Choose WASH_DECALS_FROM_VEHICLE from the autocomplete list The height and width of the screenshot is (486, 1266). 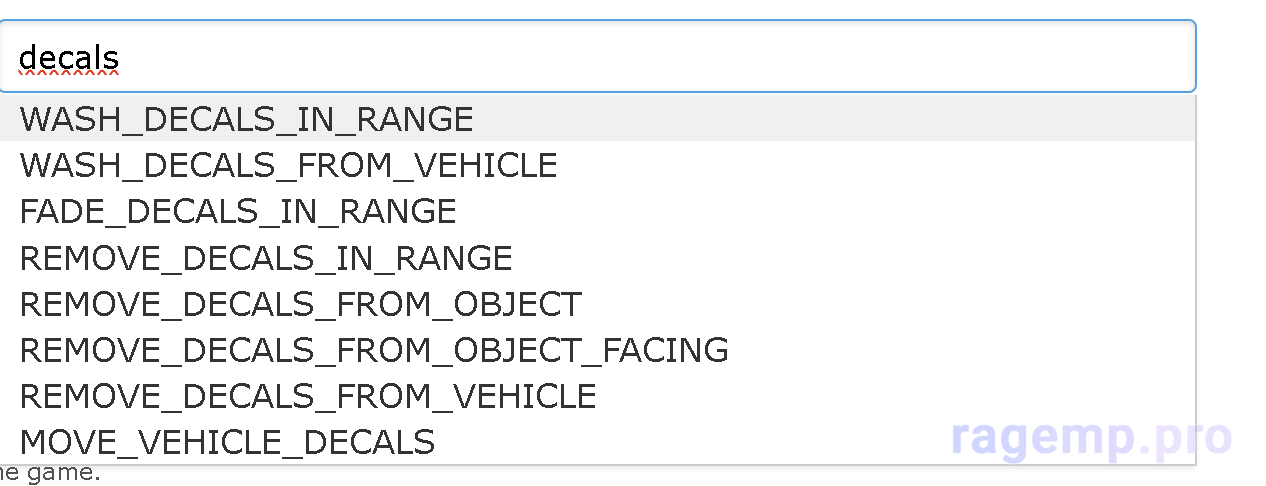[x=288, y=165]
